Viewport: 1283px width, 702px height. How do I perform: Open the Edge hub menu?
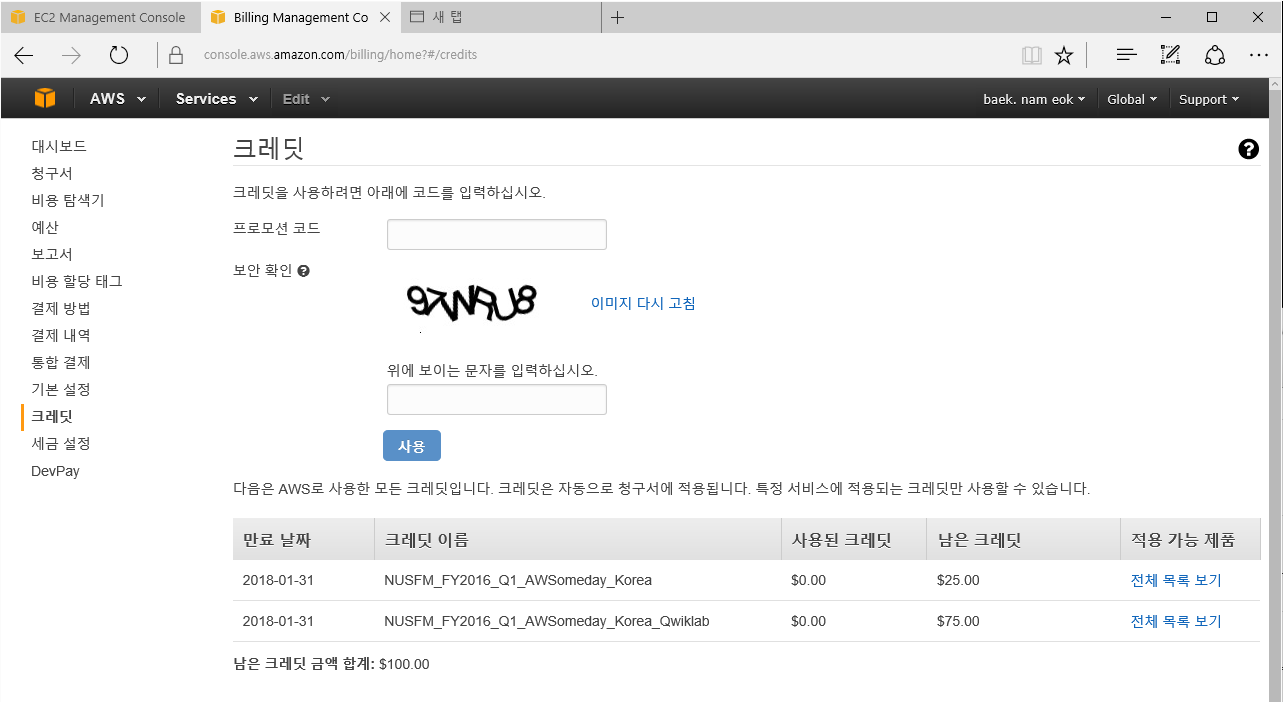point(1127,55)
